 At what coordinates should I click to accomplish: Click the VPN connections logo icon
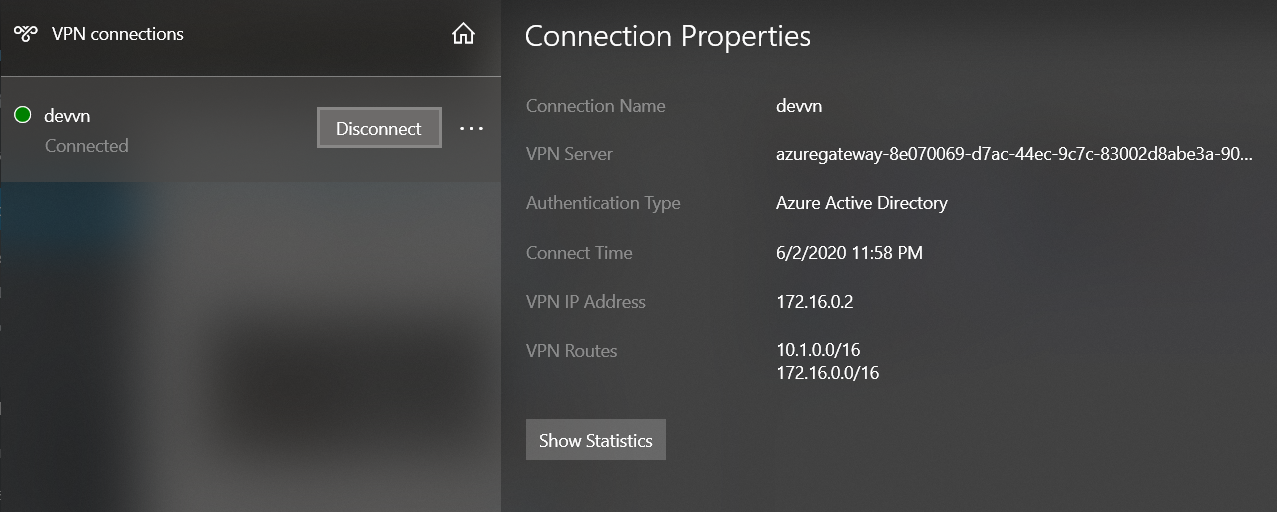click(x=25, y=34)
